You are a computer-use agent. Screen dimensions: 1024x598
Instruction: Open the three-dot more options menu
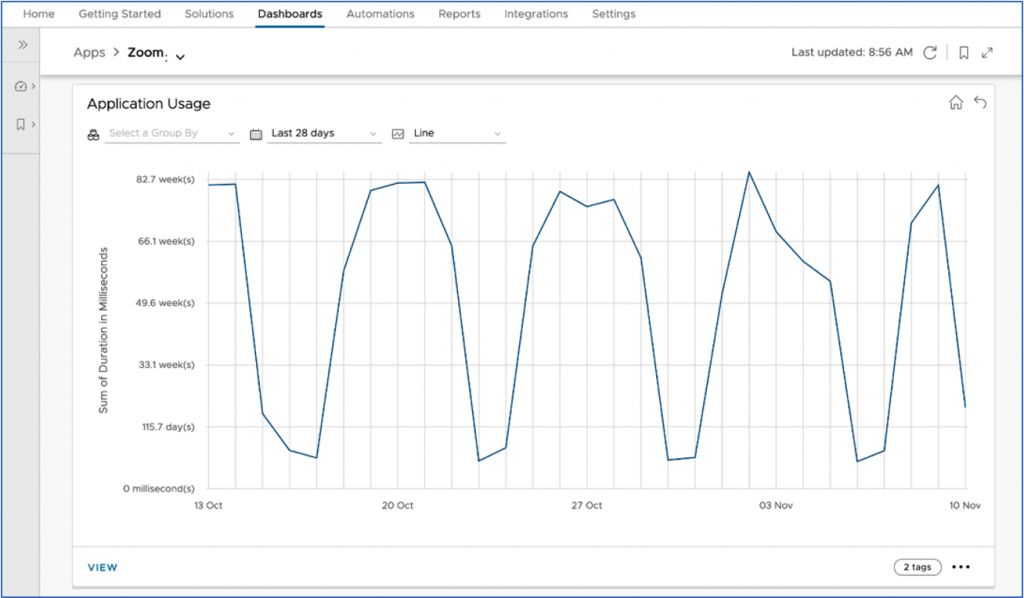click(961, 567)
